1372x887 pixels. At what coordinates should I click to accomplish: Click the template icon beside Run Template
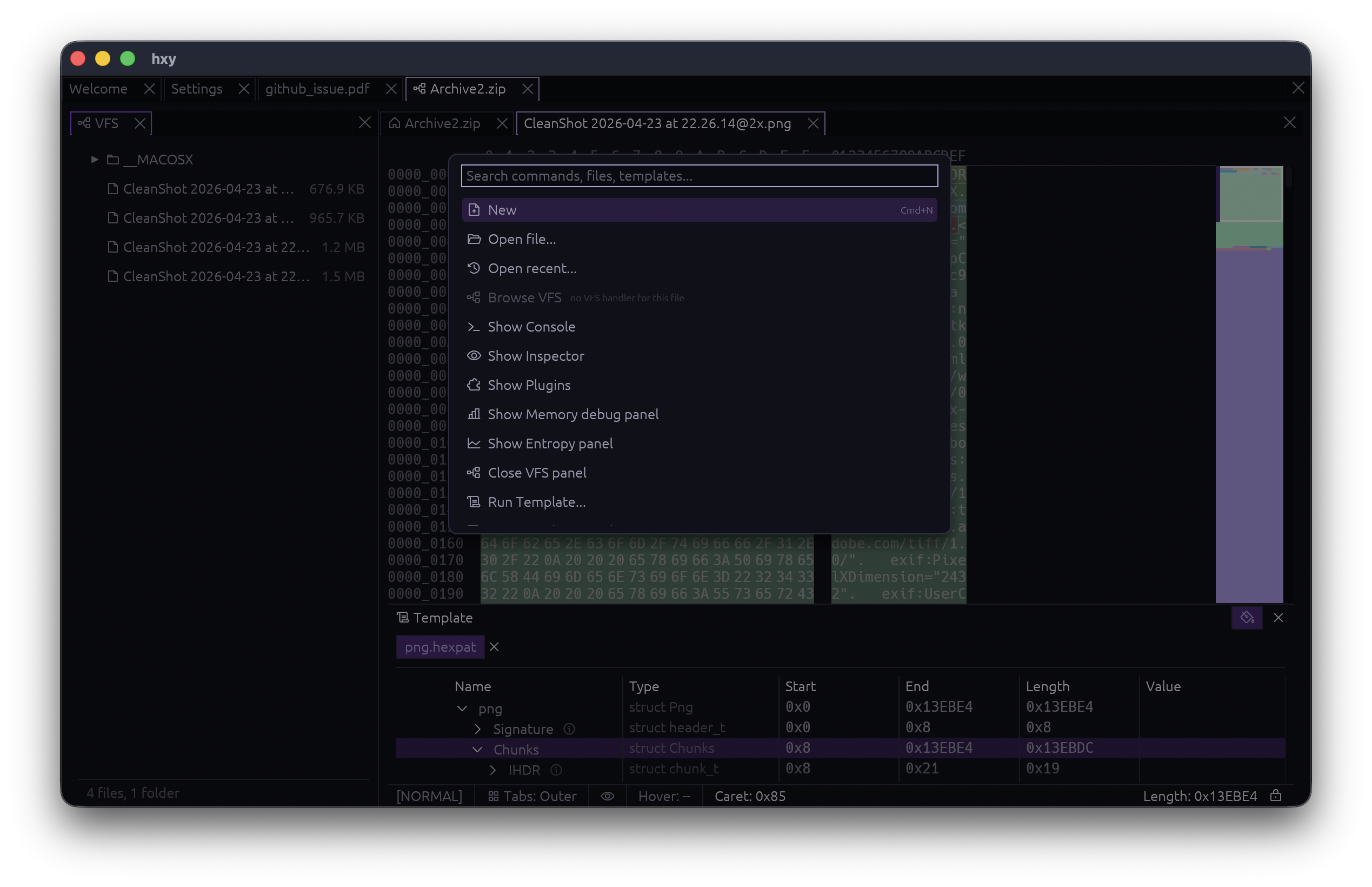tap(474, 502)
